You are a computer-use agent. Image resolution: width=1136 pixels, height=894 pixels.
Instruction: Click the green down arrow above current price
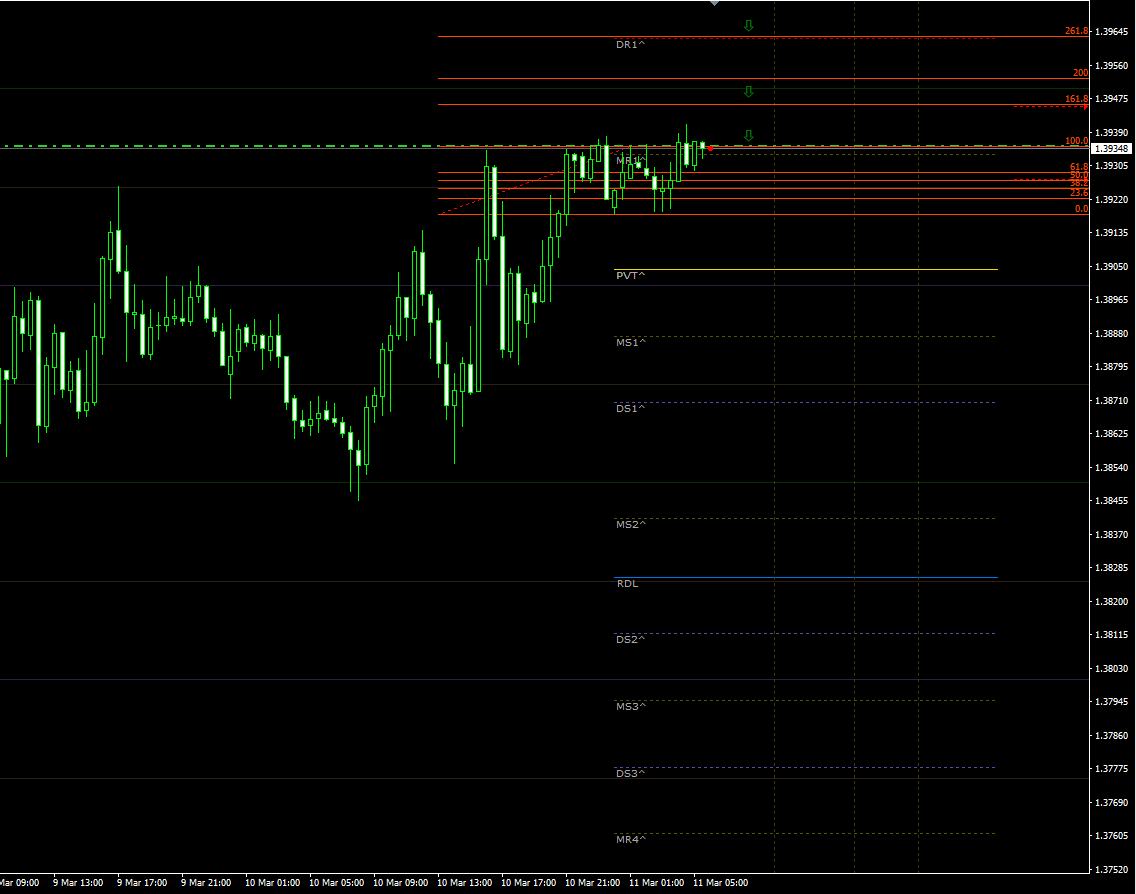pyautogui.click(x=748, y=134)
